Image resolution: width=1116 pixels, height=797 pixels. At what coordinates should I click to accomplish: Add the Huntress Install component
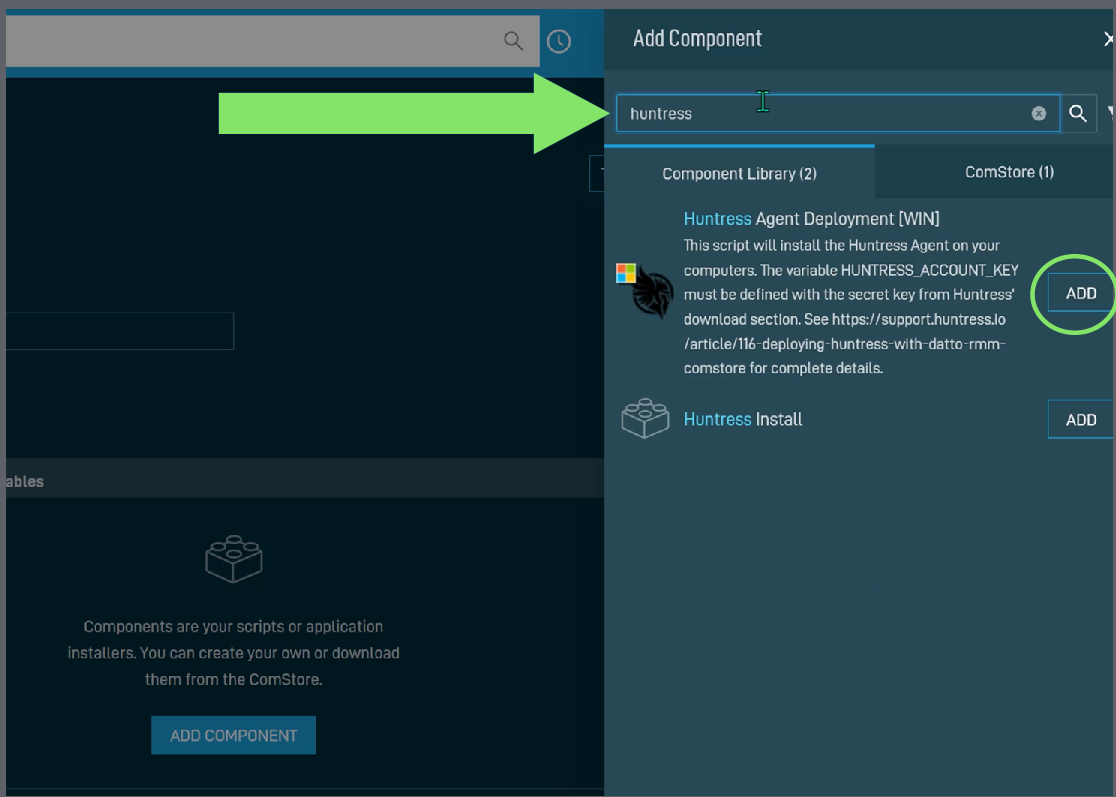tap(1080, 420)
